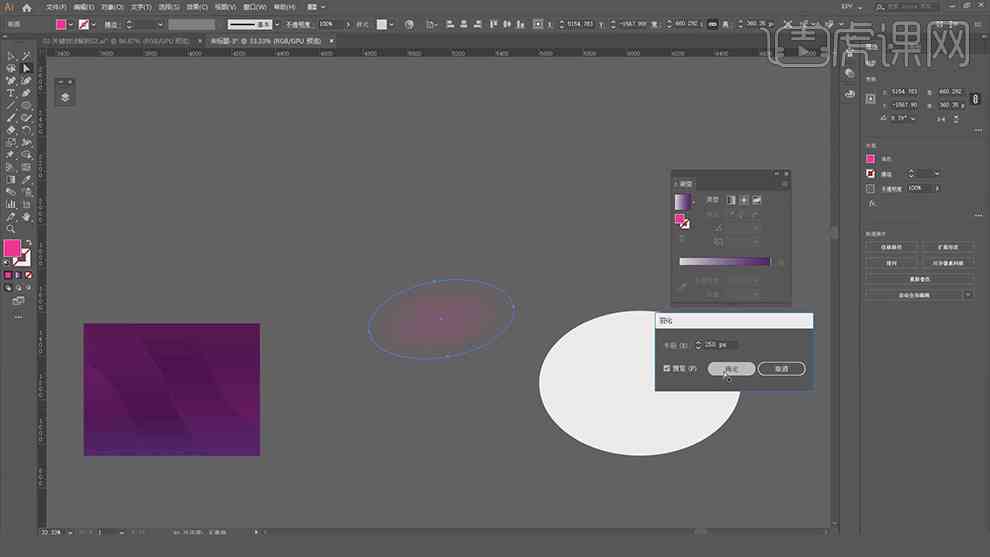
Task: Click the gradient preview thumbnail in Gradient panel
Action: point(683,201)
